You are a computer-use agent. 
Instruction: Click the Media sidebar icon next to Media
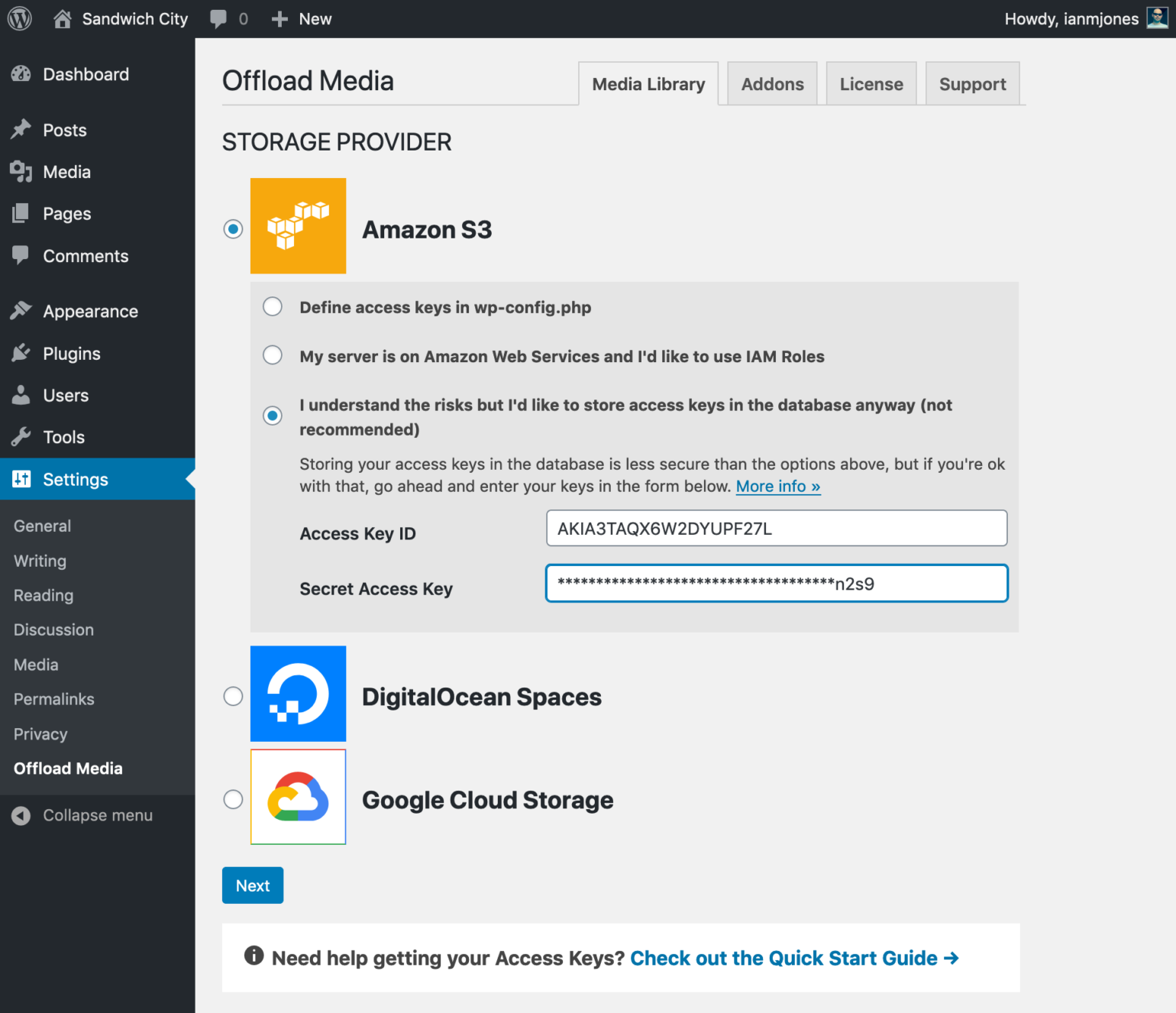click(21, 172)
